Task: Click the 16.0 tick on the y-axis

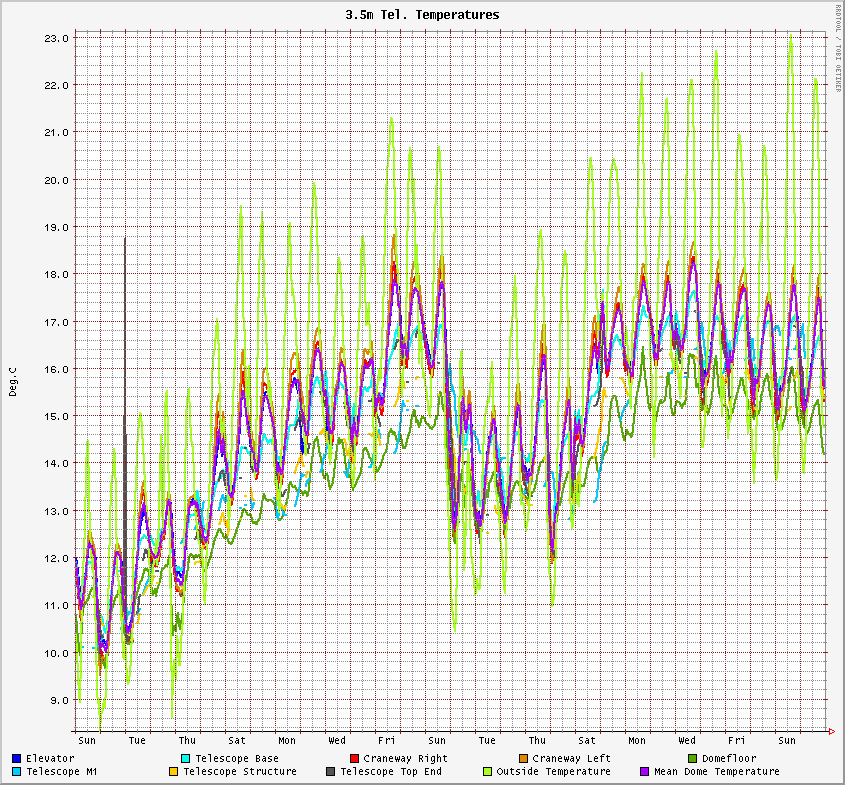Action: [x=57, y=369]
